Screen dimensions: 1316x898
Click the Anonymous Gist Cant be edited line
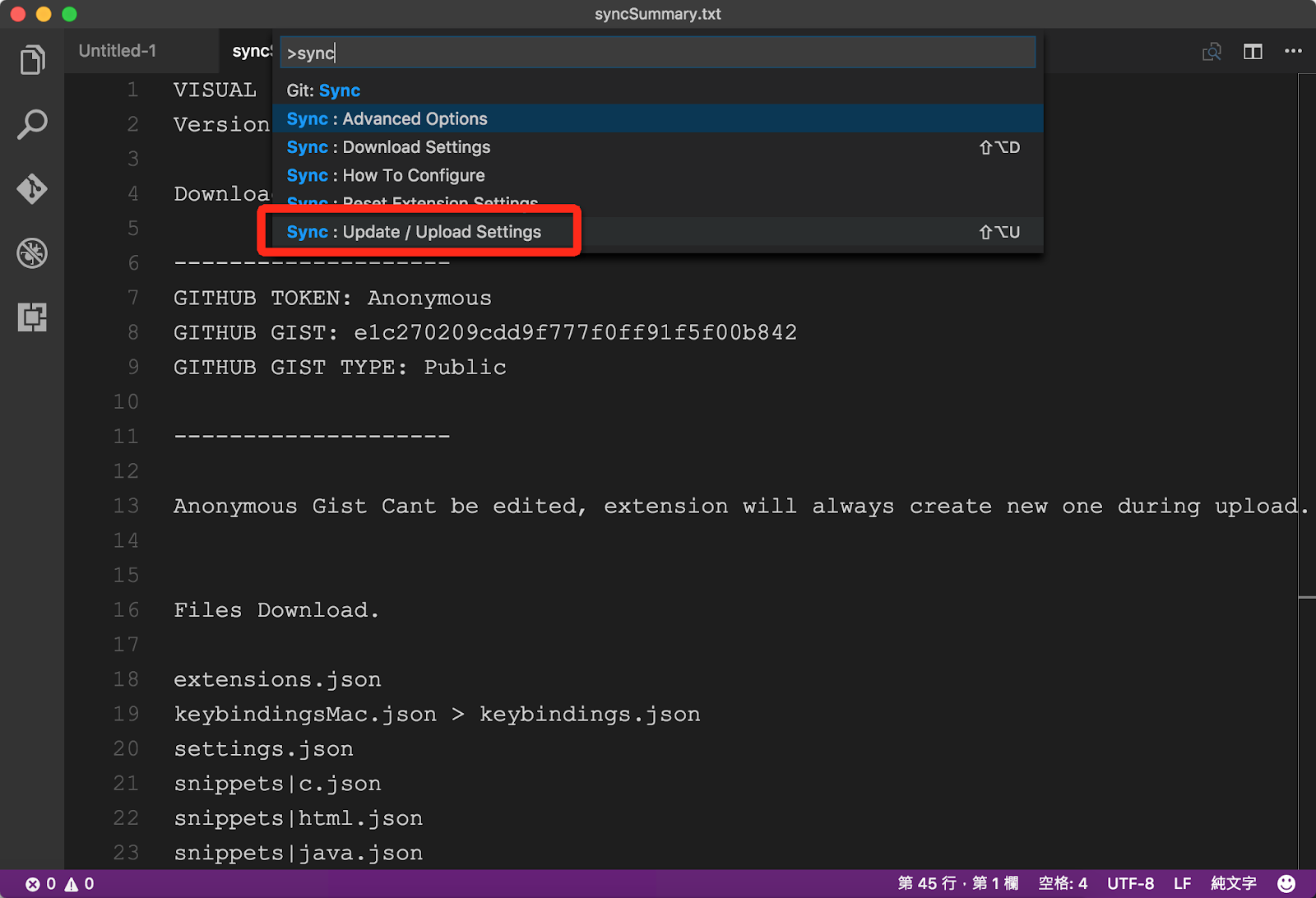740,506
